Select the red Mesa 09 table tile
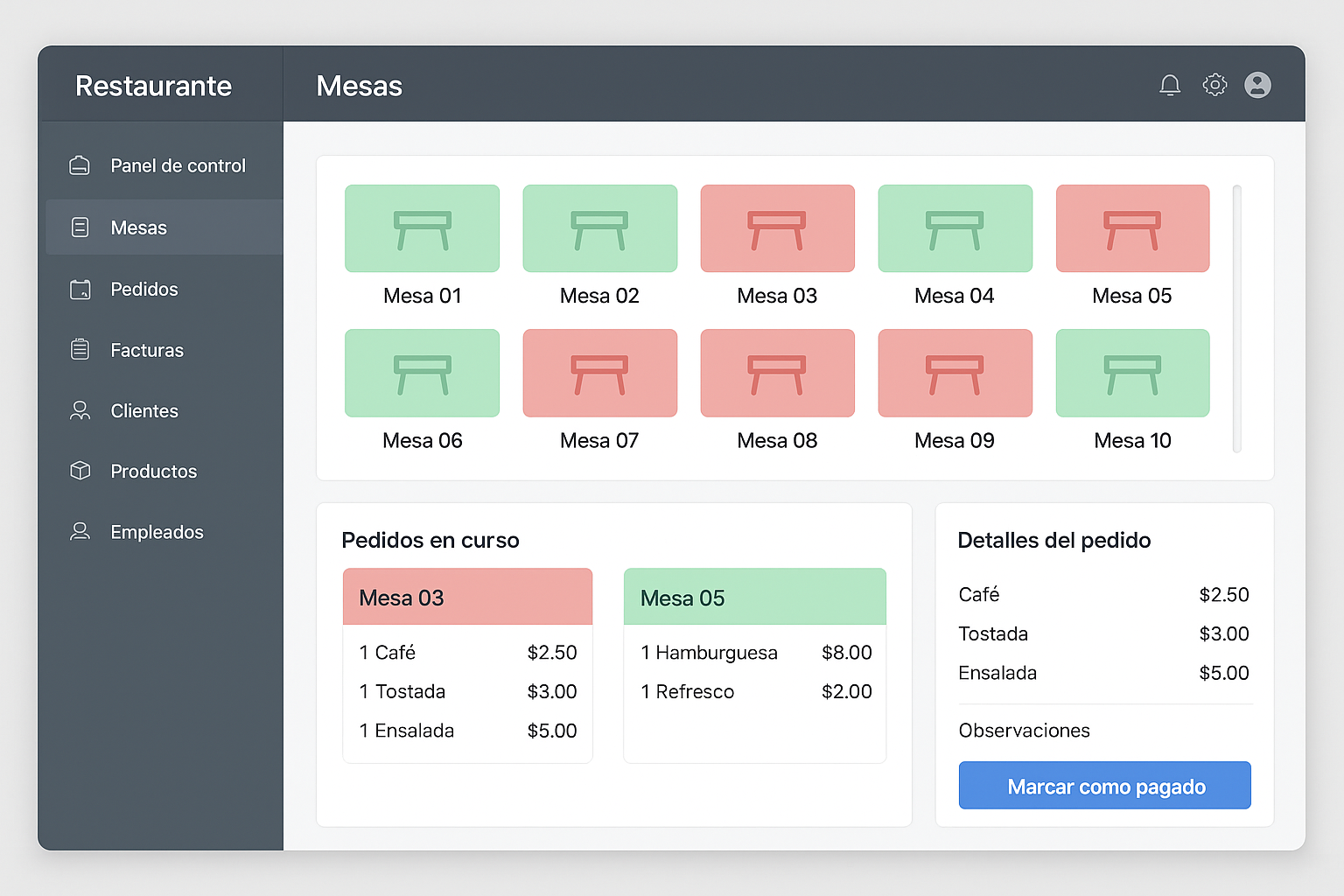The image size is (1344, 896). [955, 373]
